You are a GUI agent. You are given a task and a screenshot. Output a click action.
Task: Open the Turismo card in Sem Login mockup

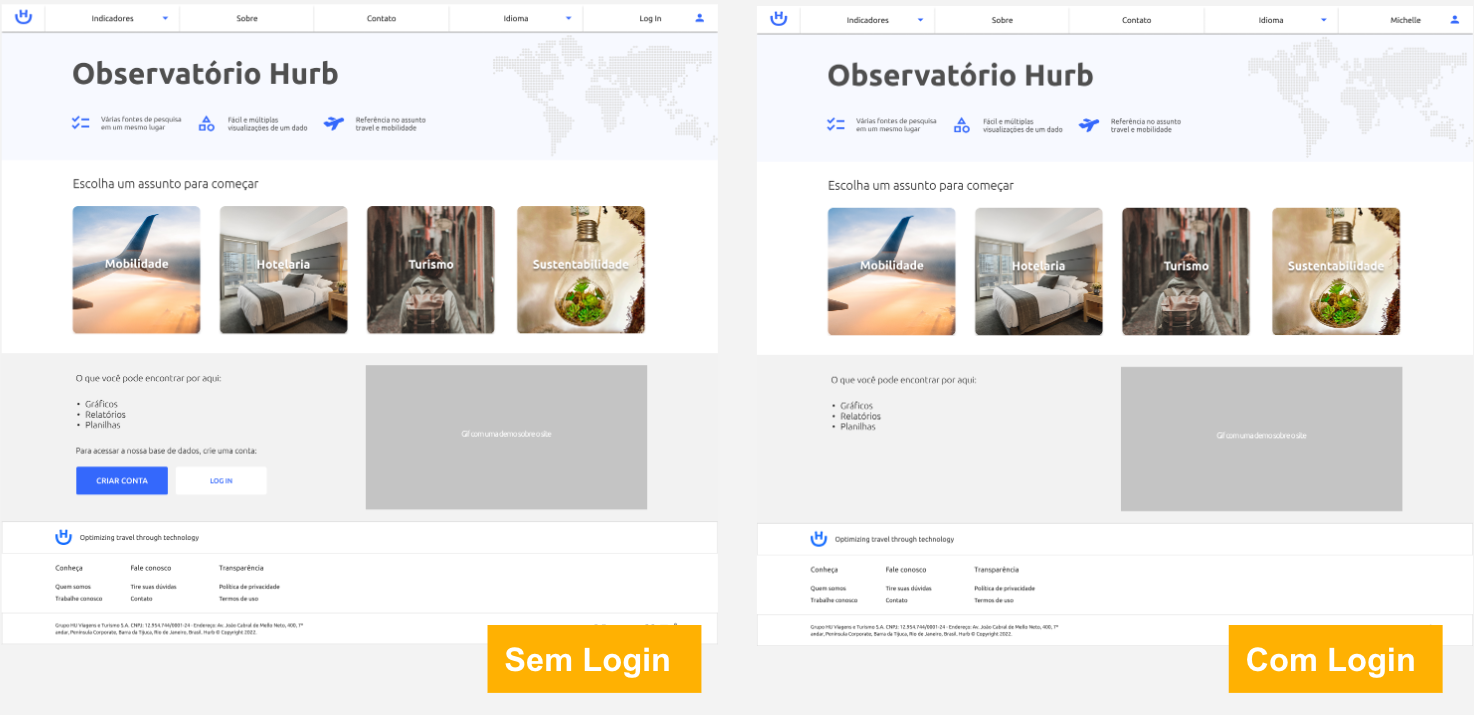[431, 270]
